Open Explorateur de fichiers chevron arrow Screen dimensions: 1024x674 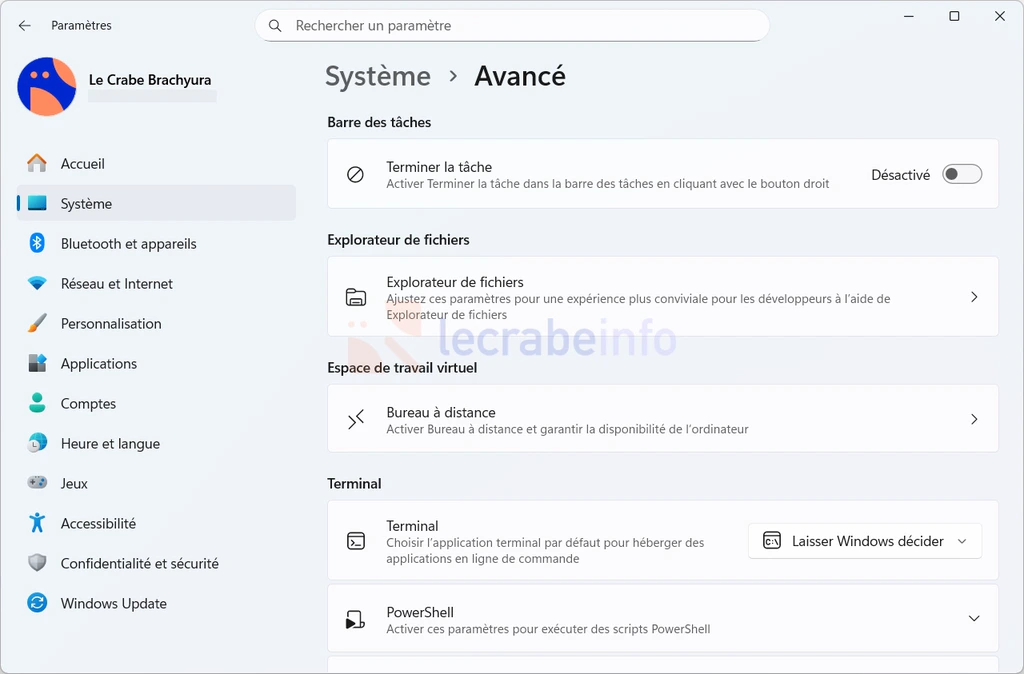pyautogui.click(x=974, y=297)
